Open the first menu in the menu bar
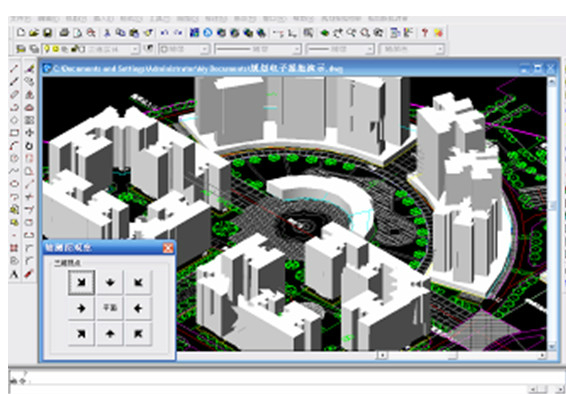The height and width of the screenshot is (395, 588). coord(20,18)
